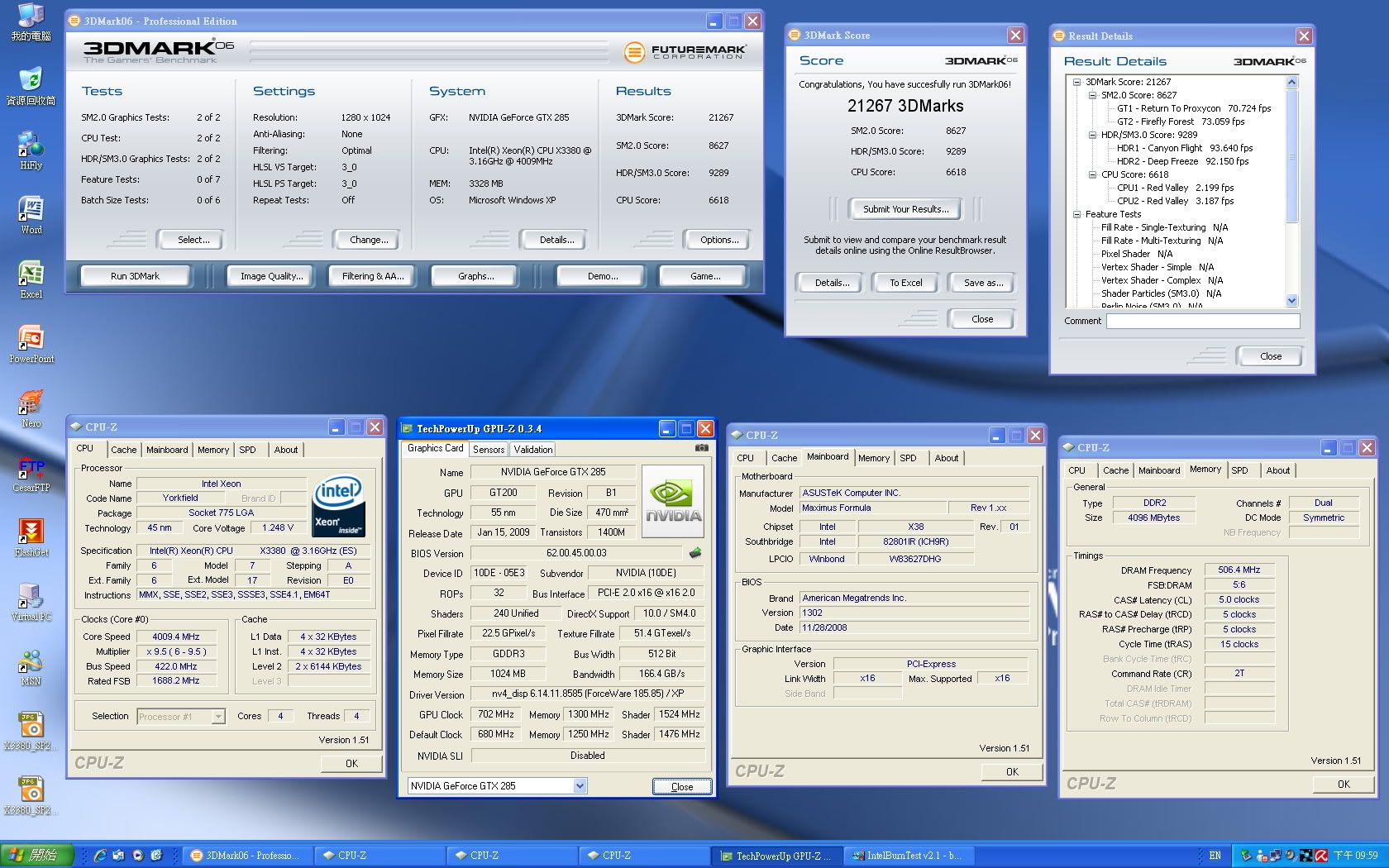This screenshot has height=868, width=1389.
Task: Click the NVIDIA logo in GPU-Z
Action: tap(673, 501)
